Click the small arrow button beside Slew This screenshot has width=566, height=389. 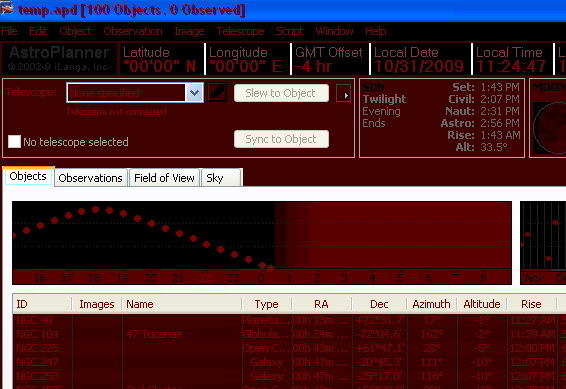coord(343,93)
